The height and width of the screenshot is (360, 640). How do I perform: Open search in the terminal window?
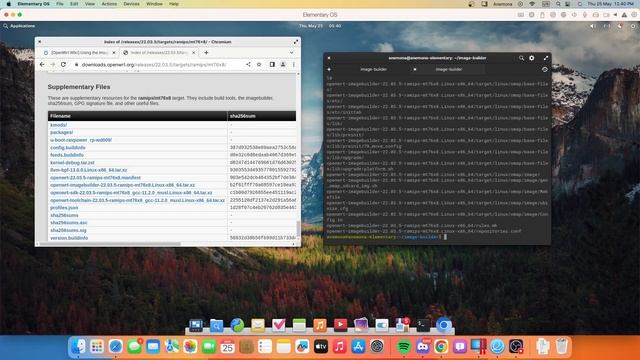[x=521, y=58]
